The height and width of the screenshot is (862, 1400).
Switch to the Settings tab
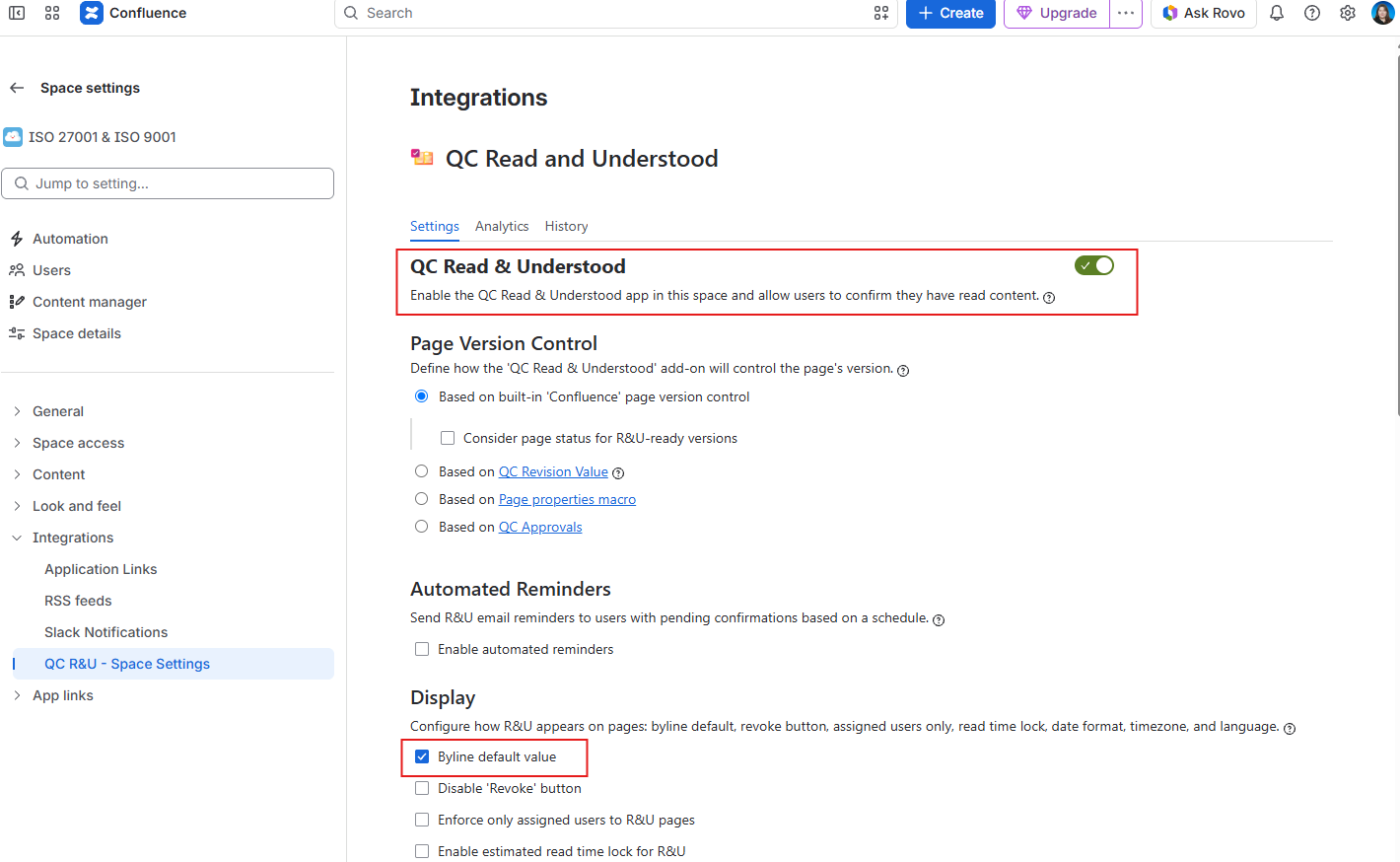pyautogui.click(x=435, y=226)
